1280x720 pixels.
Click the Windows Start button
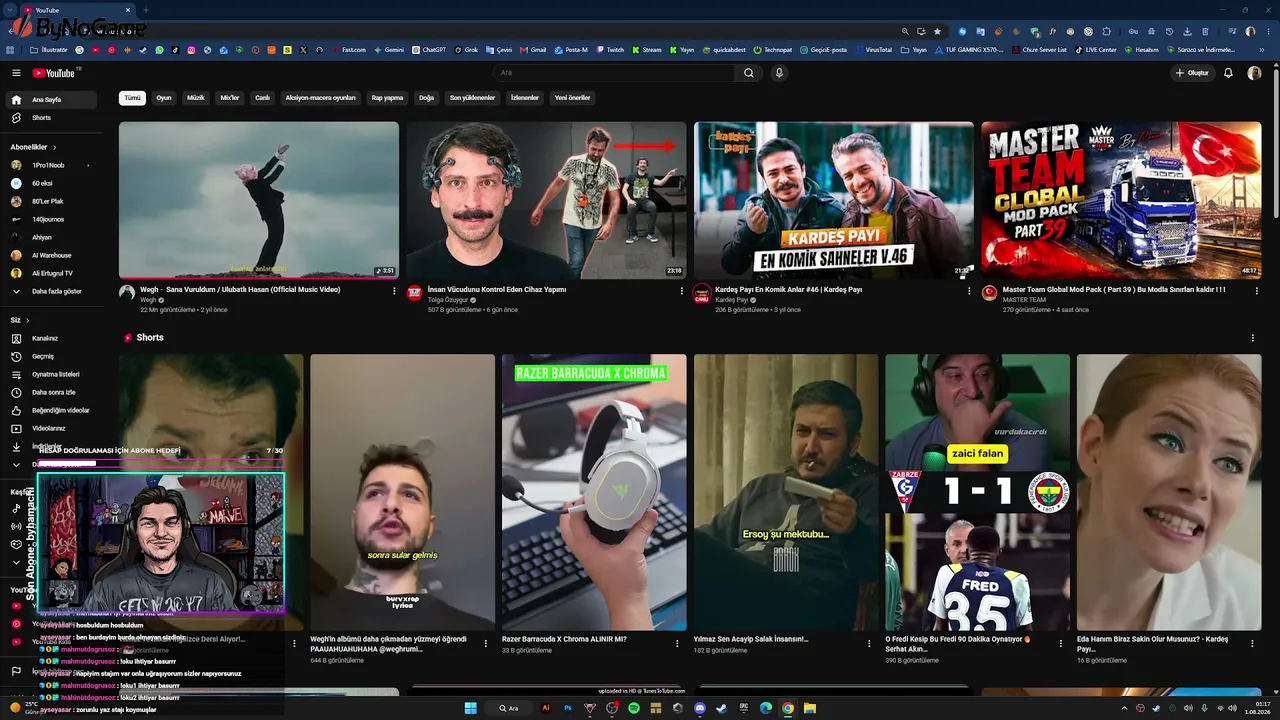(470, 708)
